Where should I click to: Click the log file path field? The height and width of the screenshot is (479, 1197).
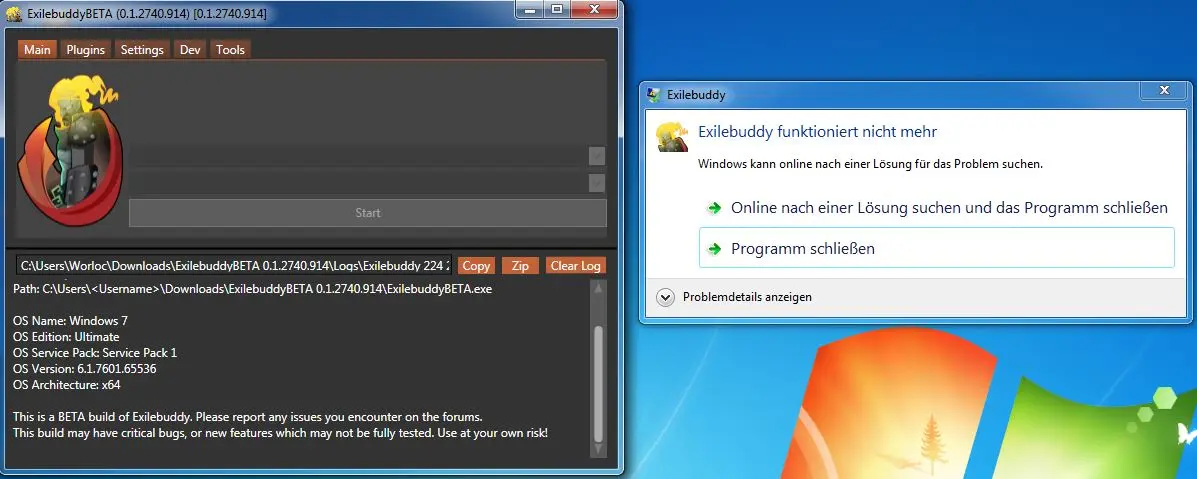[234, 265]
